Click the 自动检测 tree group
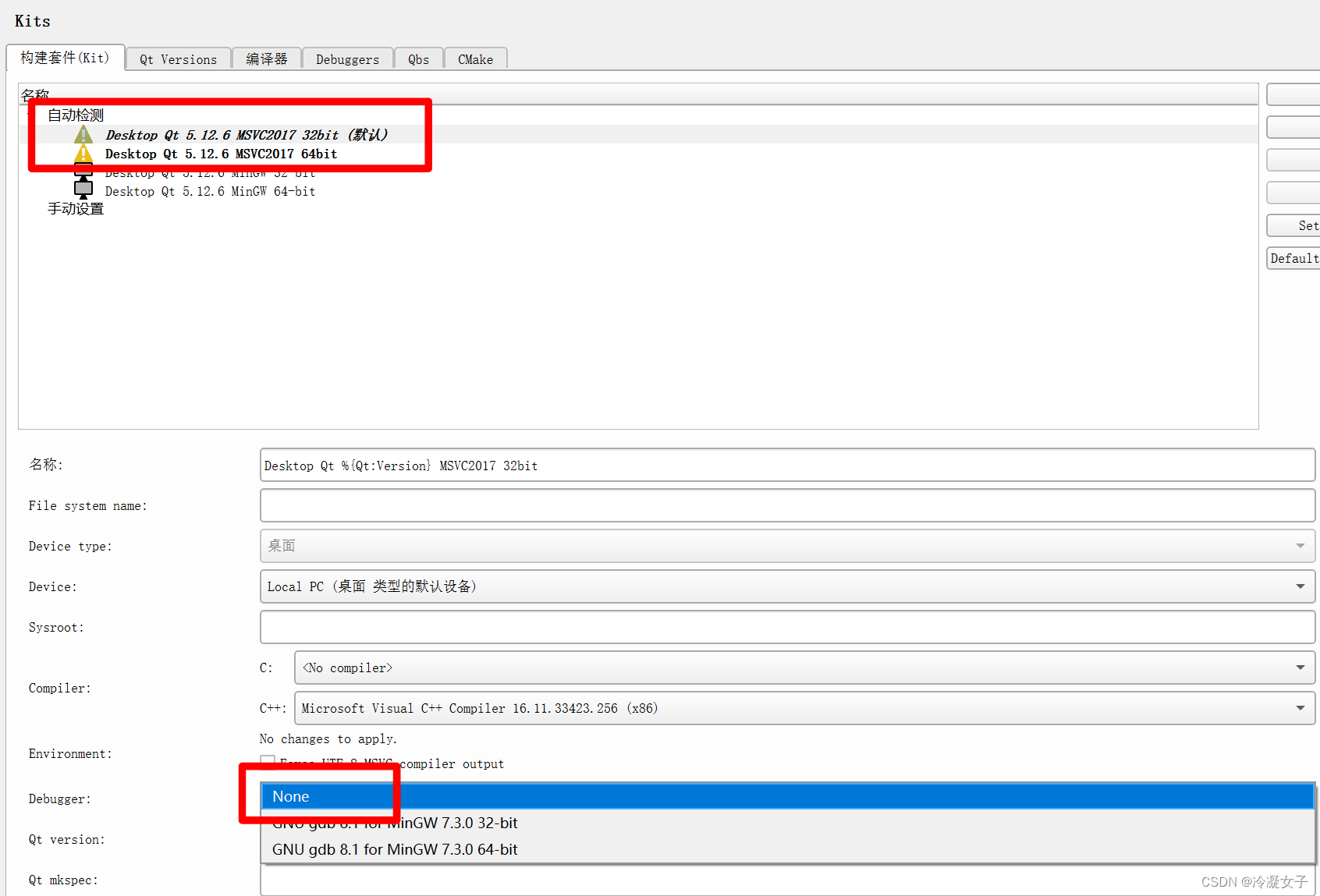 click(x=76, y=115)
